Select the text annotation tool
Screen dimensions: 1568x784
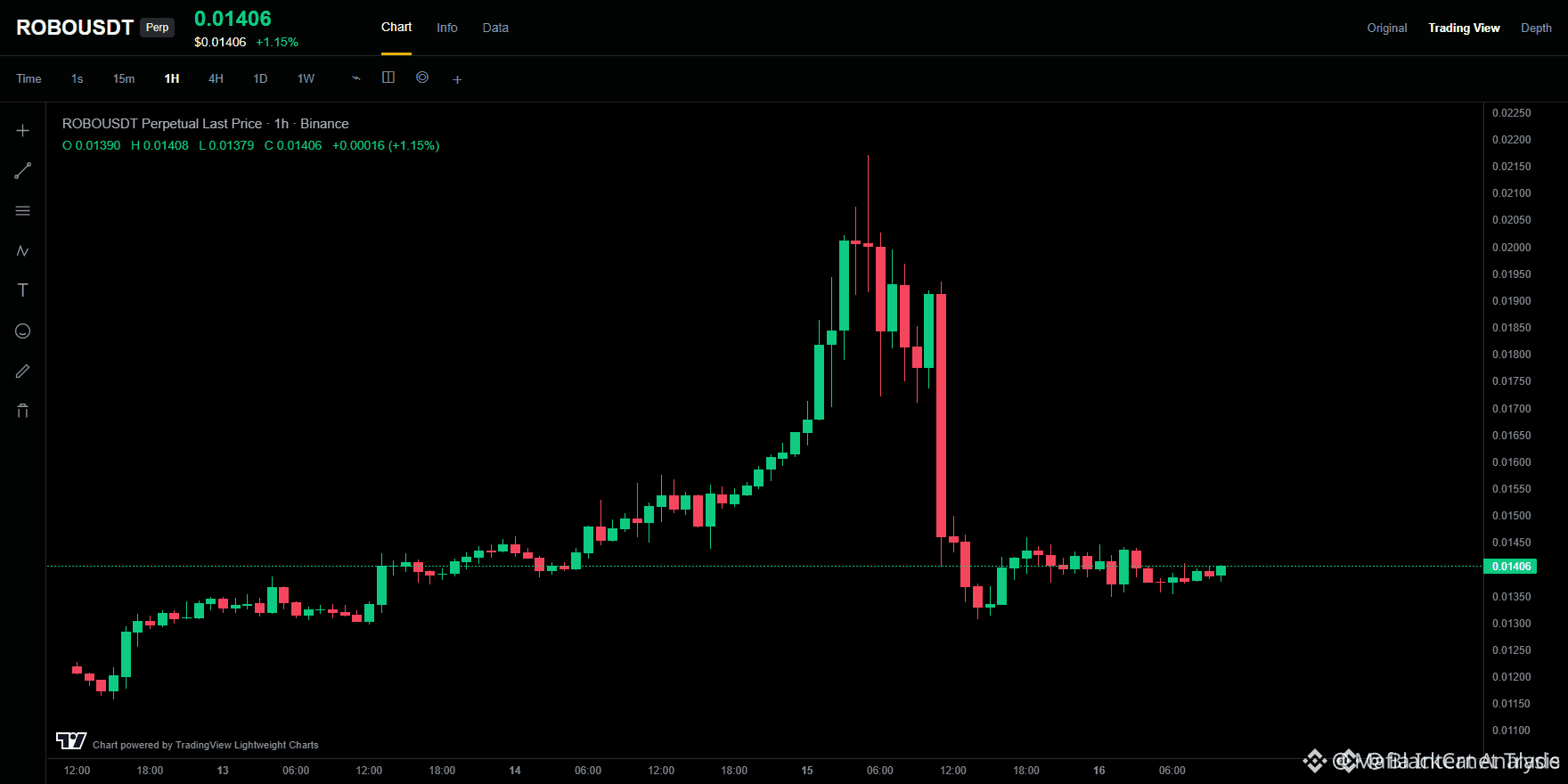[x=23, y=290]
